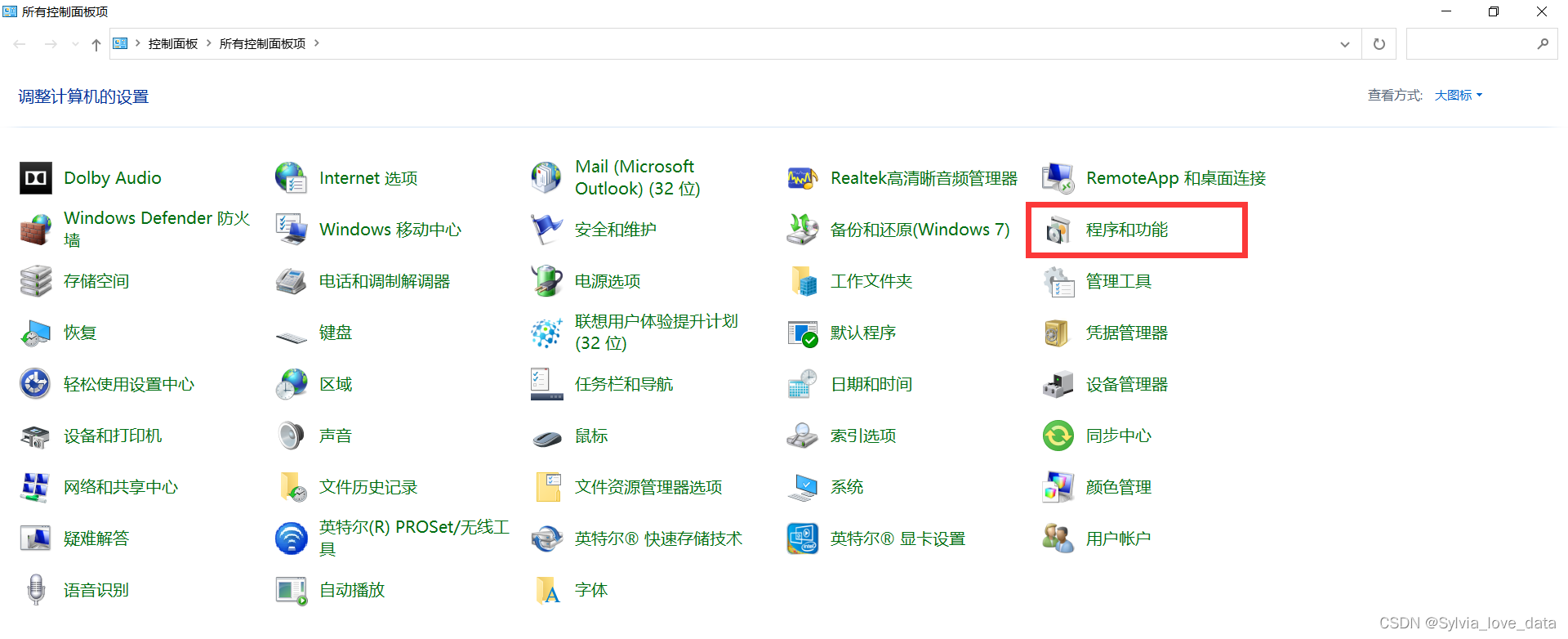This screenshot has width=1568, height=639.
Task: Open the Internet 选项 globe icon
Action: coord(292,178)
